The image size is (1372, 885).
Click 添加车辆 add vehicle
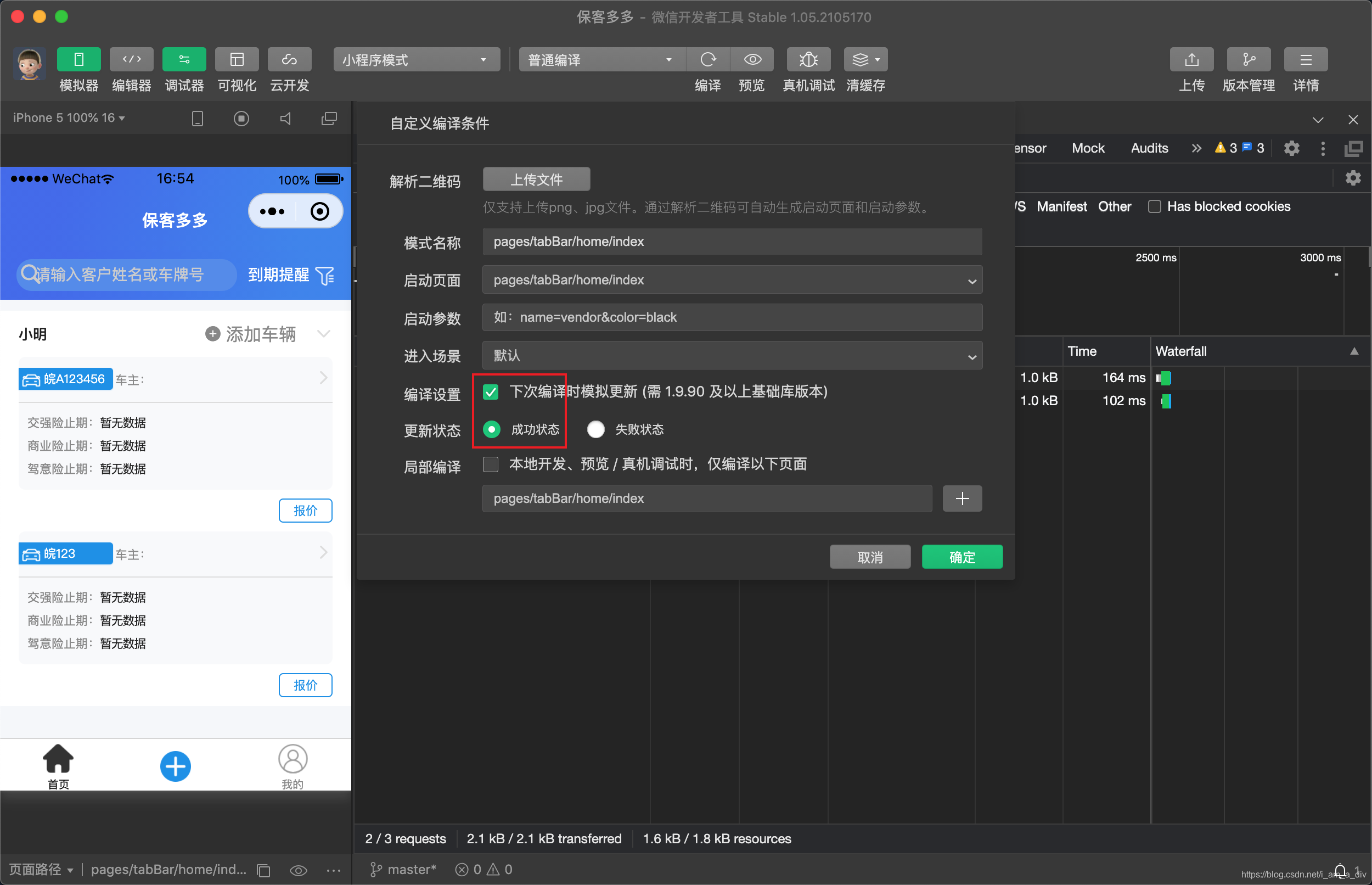251,334
